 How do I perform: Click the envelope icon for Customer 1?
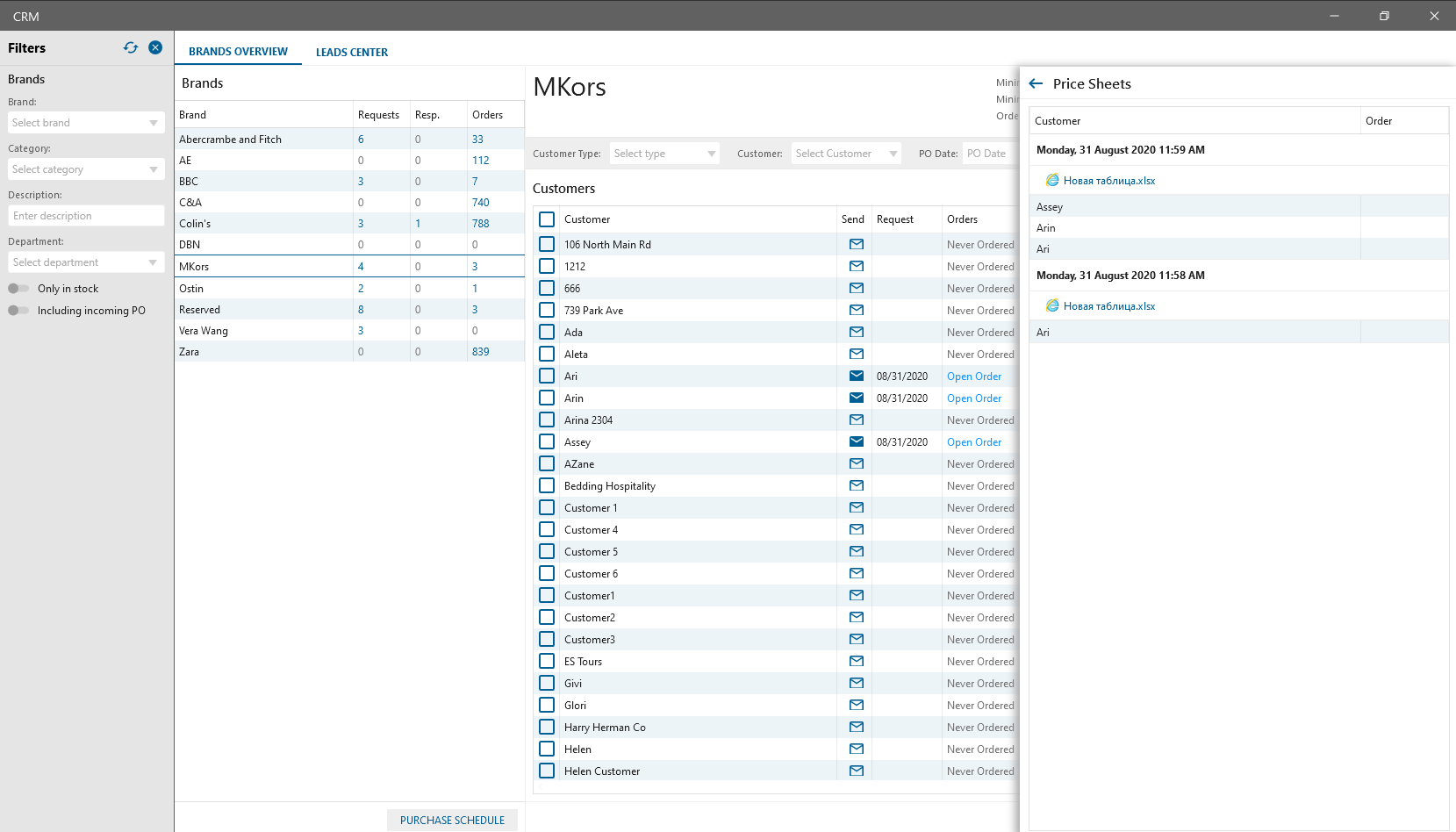(x=857, y=507)
